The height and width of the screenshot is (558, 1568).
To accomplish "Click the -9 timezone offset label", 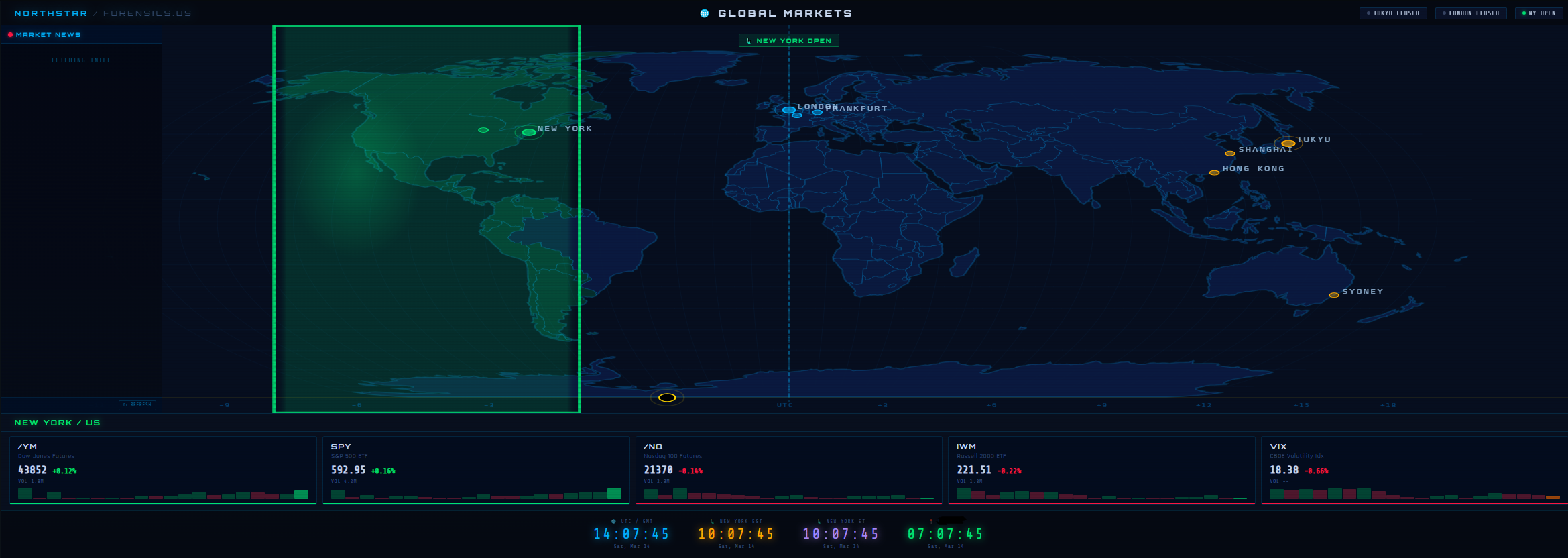I will 225,405.
